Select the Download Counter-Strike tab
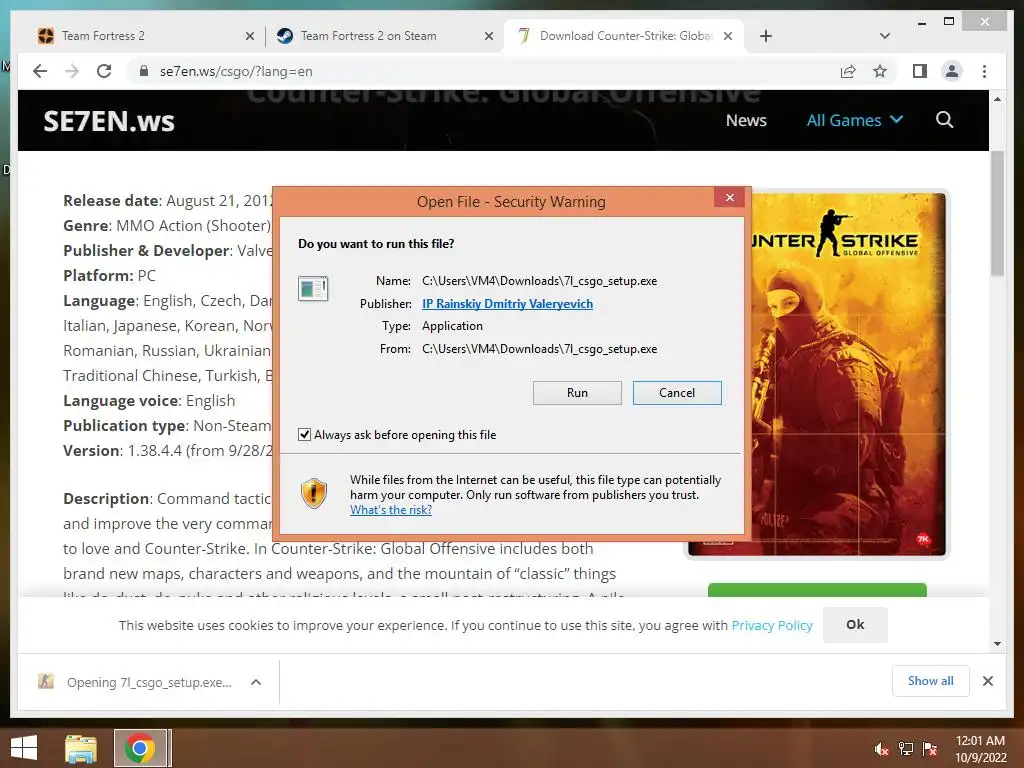Viewport: 1024px width, 768px height. 624,36
